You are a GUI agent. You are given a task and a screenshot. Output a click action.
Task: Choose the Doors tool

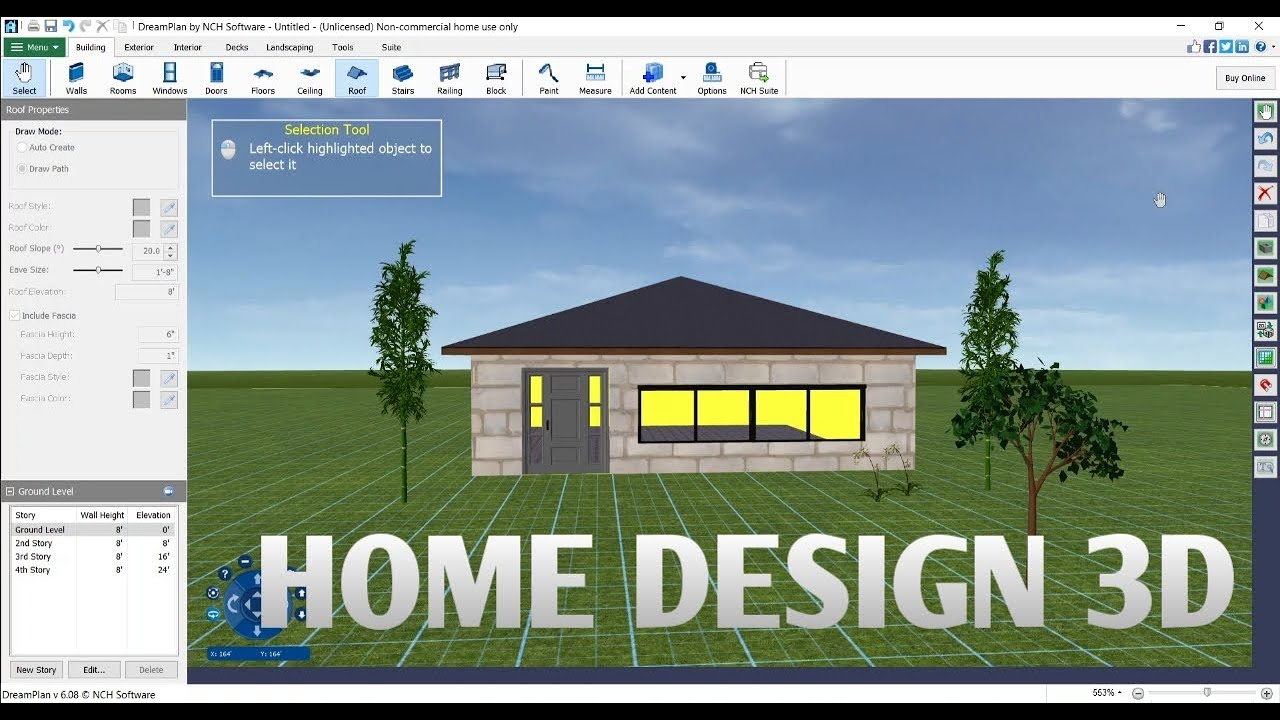tap(216, 78)
